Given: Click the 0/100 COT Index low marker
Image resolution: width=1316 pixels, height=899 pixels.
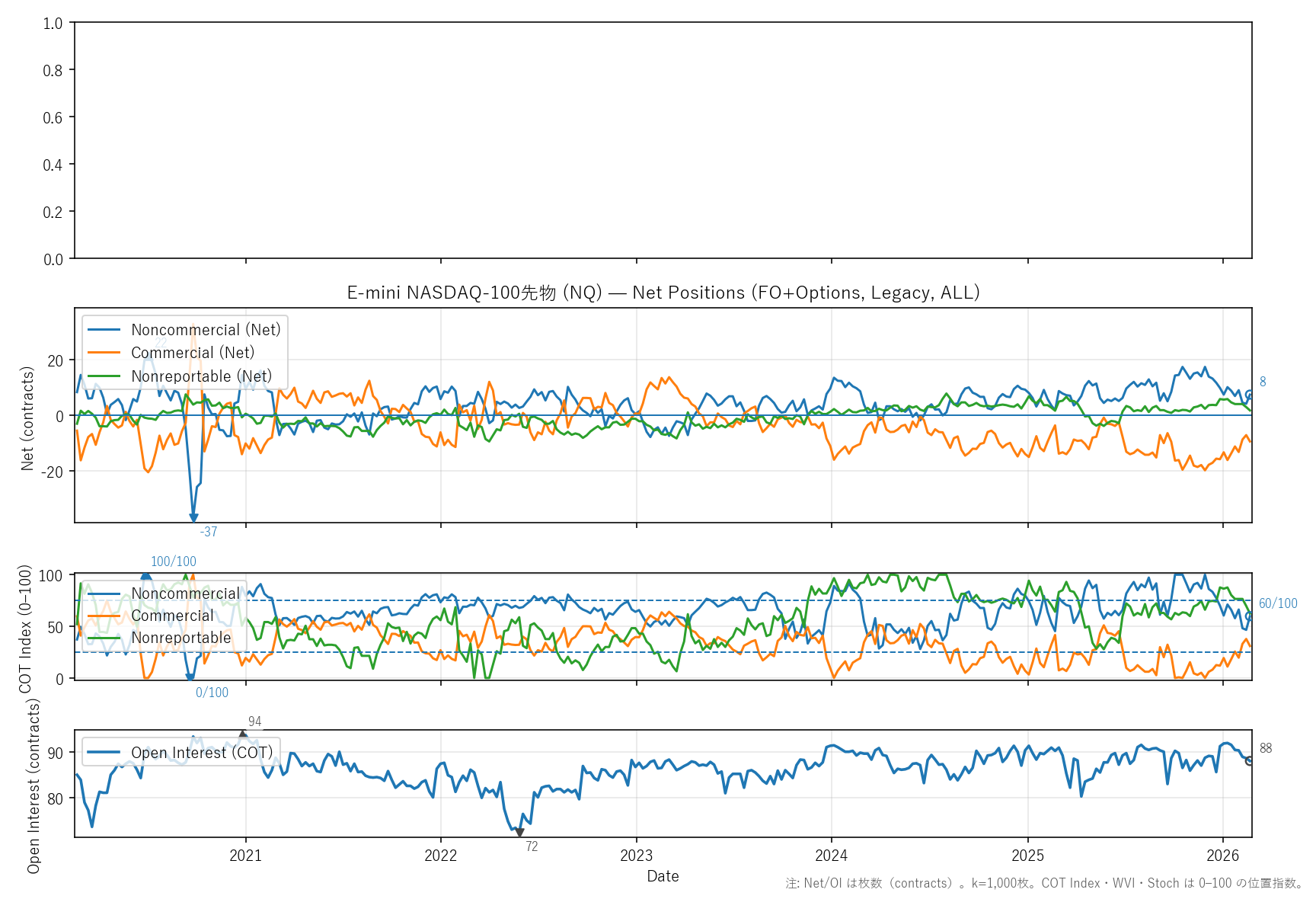Looking at the screenshot, I should 190,677.
